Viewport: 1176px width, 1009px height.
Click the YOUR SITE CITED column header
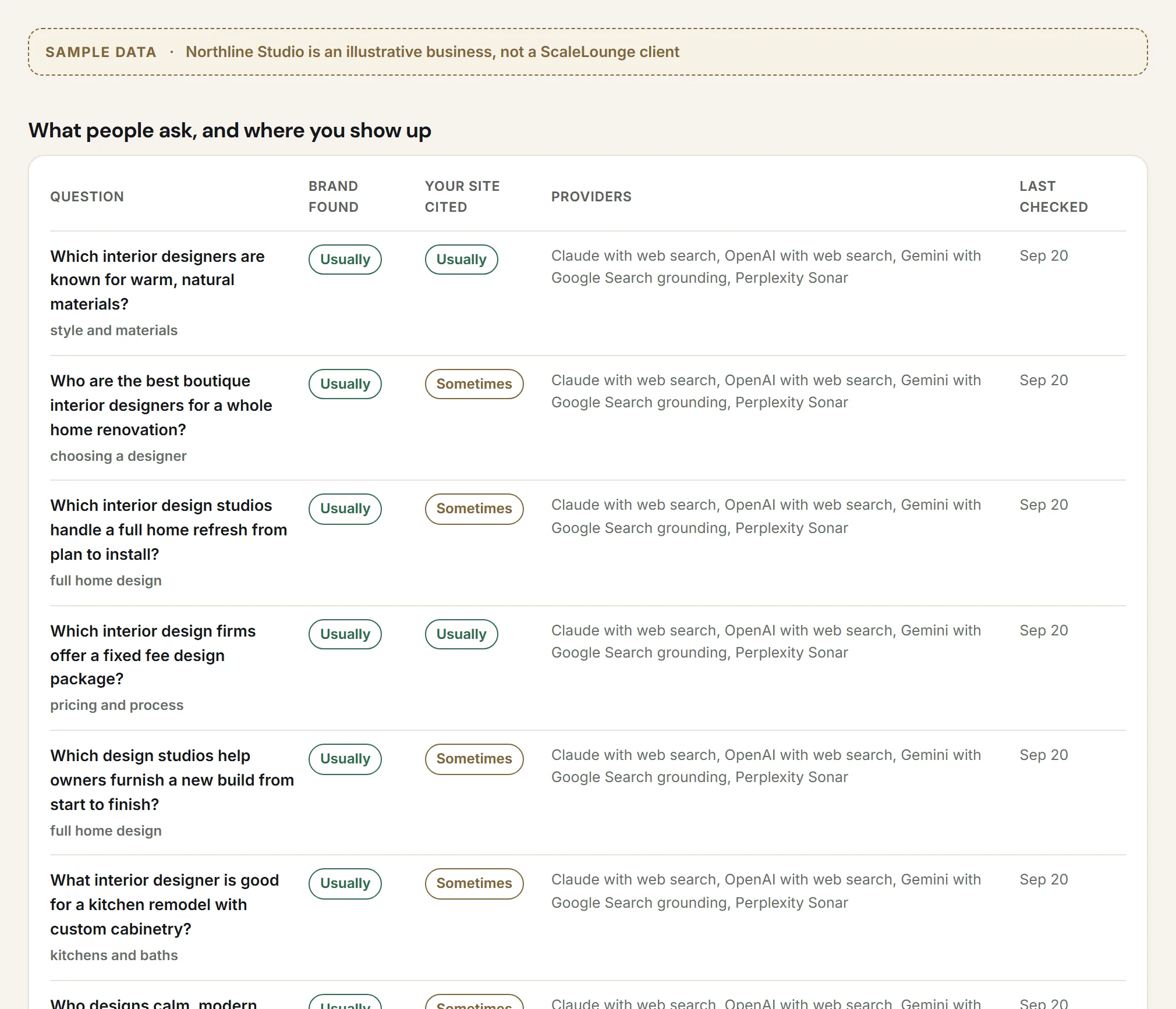click(462, 197)
